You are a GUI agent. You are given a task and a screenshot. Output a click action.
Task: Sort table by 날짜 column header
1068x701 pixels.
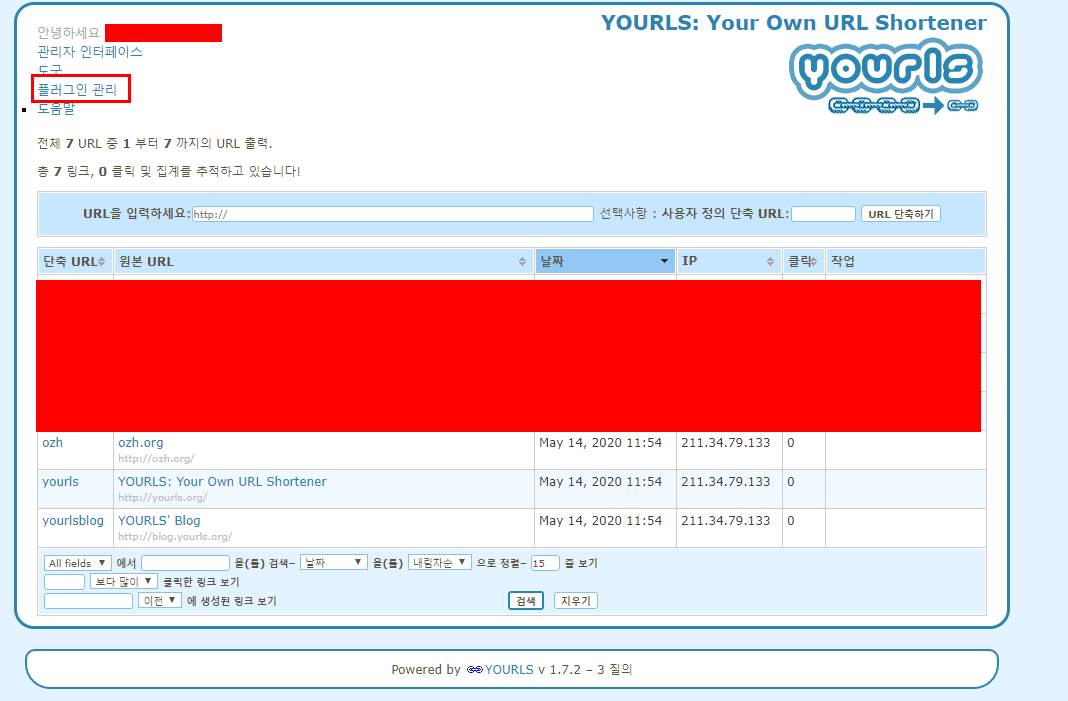click(606, 262)
